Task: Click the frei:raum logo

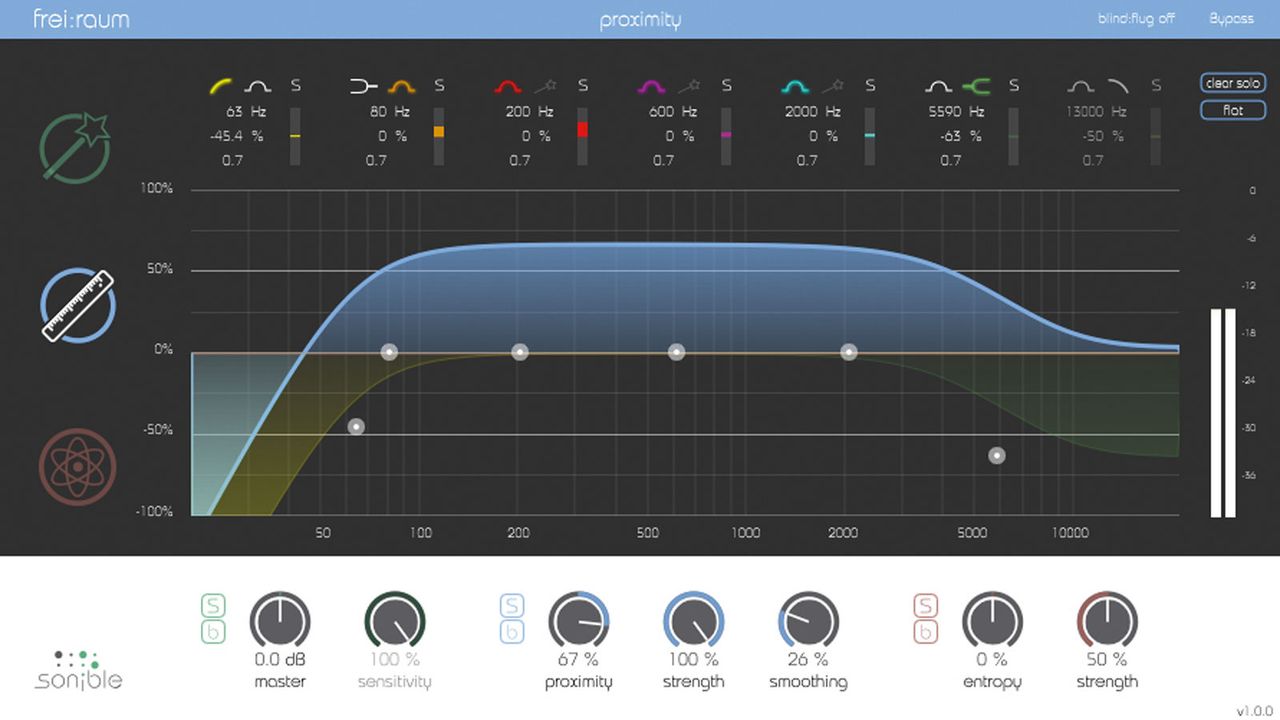Action: coord(81,19)
